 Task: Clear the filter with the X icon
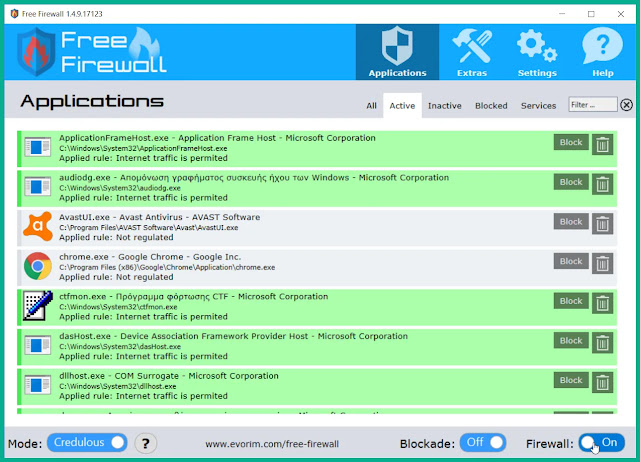tap(626, 105)
